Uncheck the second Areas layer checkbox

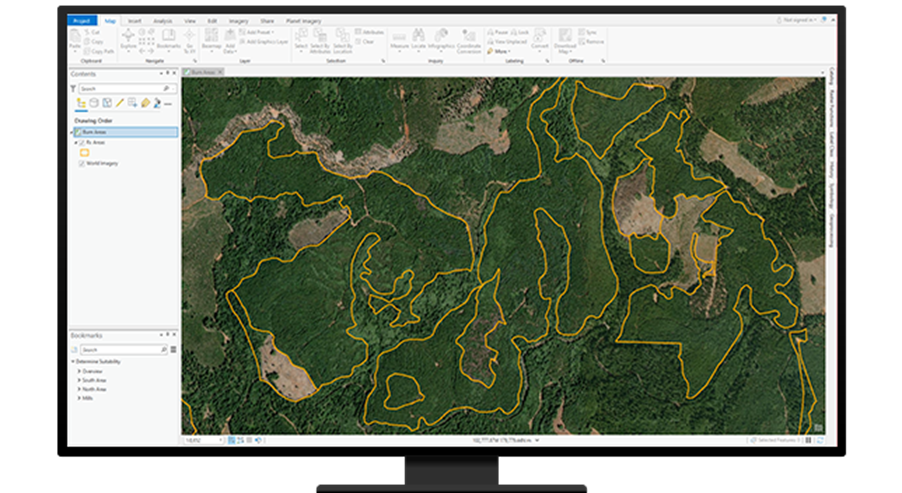82,142
